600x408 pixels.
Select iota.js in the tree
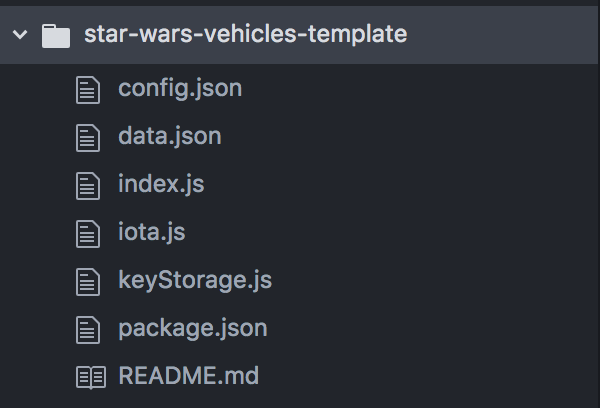click(152, 232)
